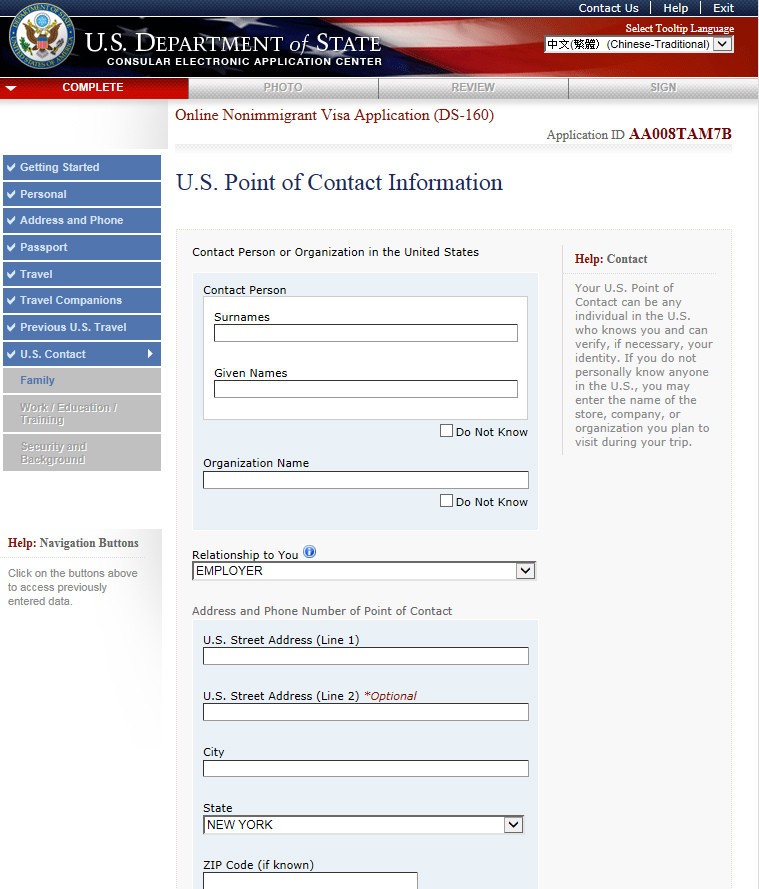This screenshot has height=889, width=759.
Task: Open the Relationship to You dropdown
Action: point(364,571)
